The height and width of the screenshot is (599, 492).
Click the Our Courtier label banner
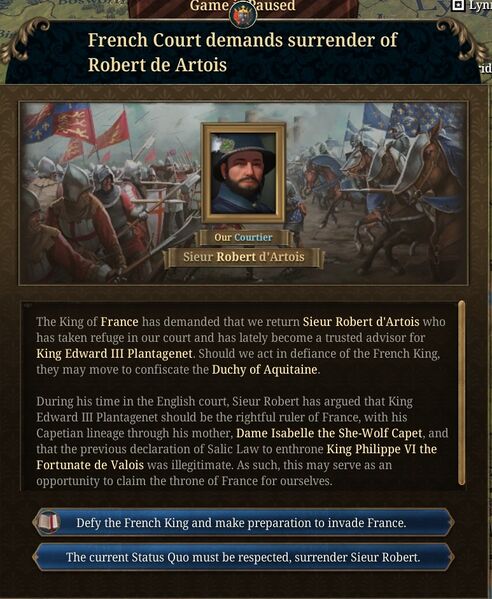coord(243,238)
